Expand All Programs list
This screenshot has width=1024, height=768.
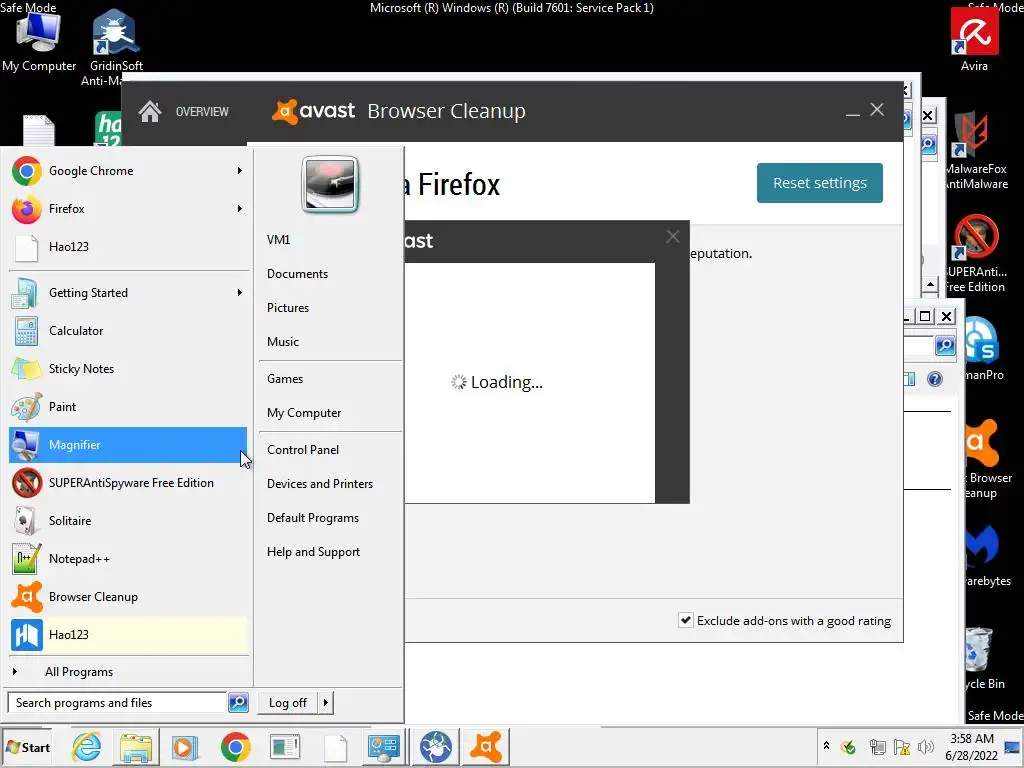(x=128, y=672)
